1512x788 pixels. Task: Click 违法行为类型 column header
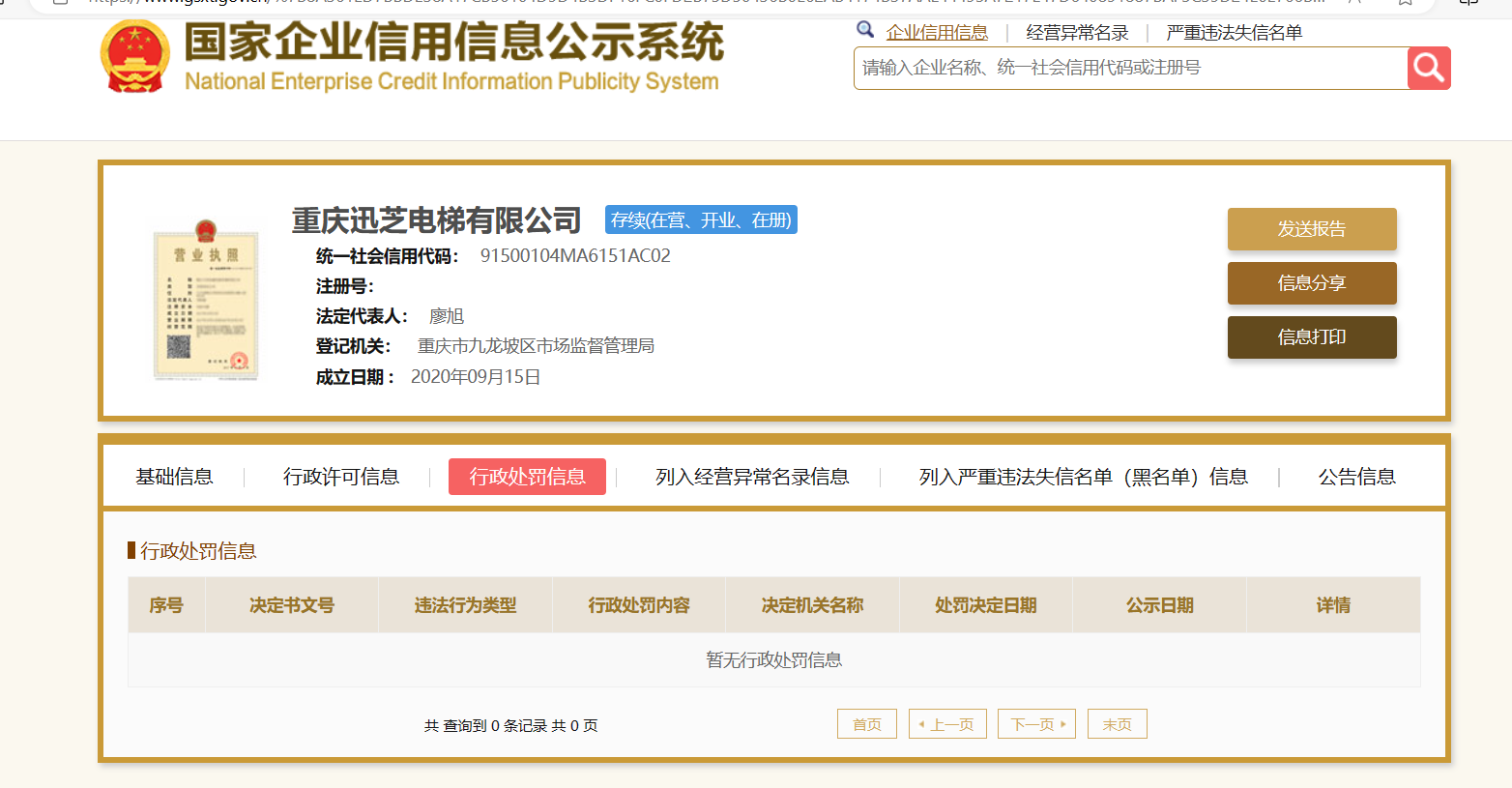(465, 605)
